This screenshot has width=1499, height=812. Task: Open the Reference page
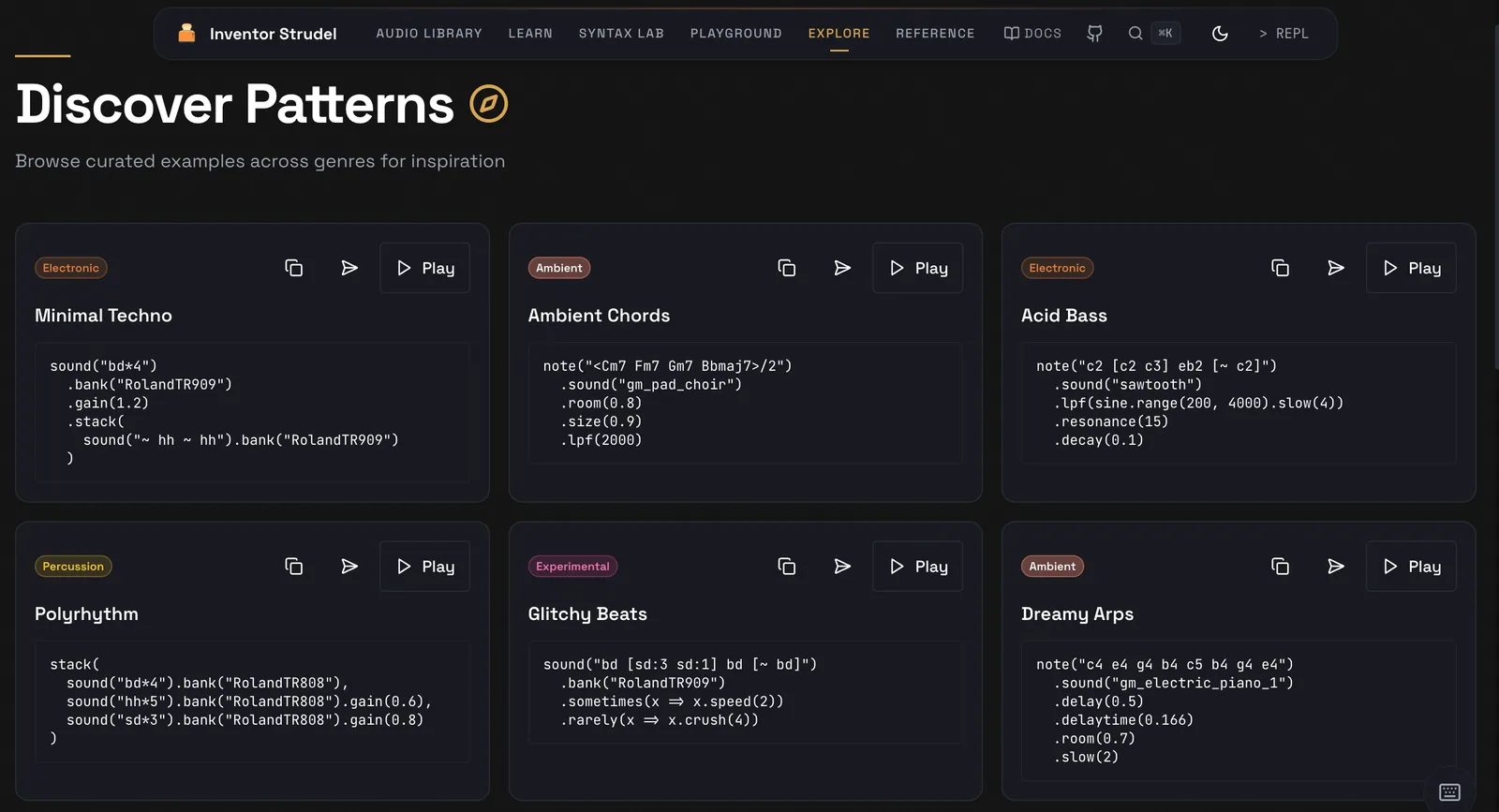[x=935, y=34]
